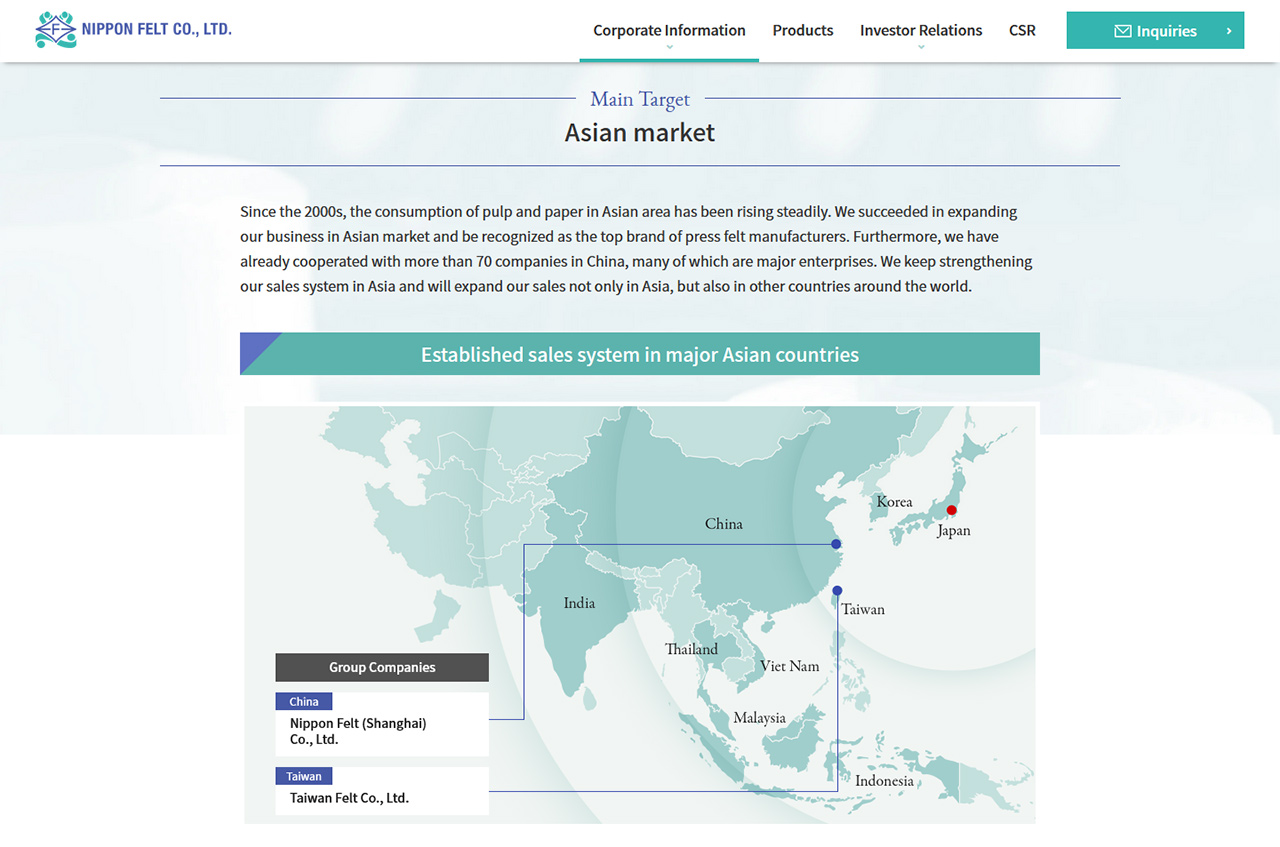Click the Main Target heading

coord(640,99)
